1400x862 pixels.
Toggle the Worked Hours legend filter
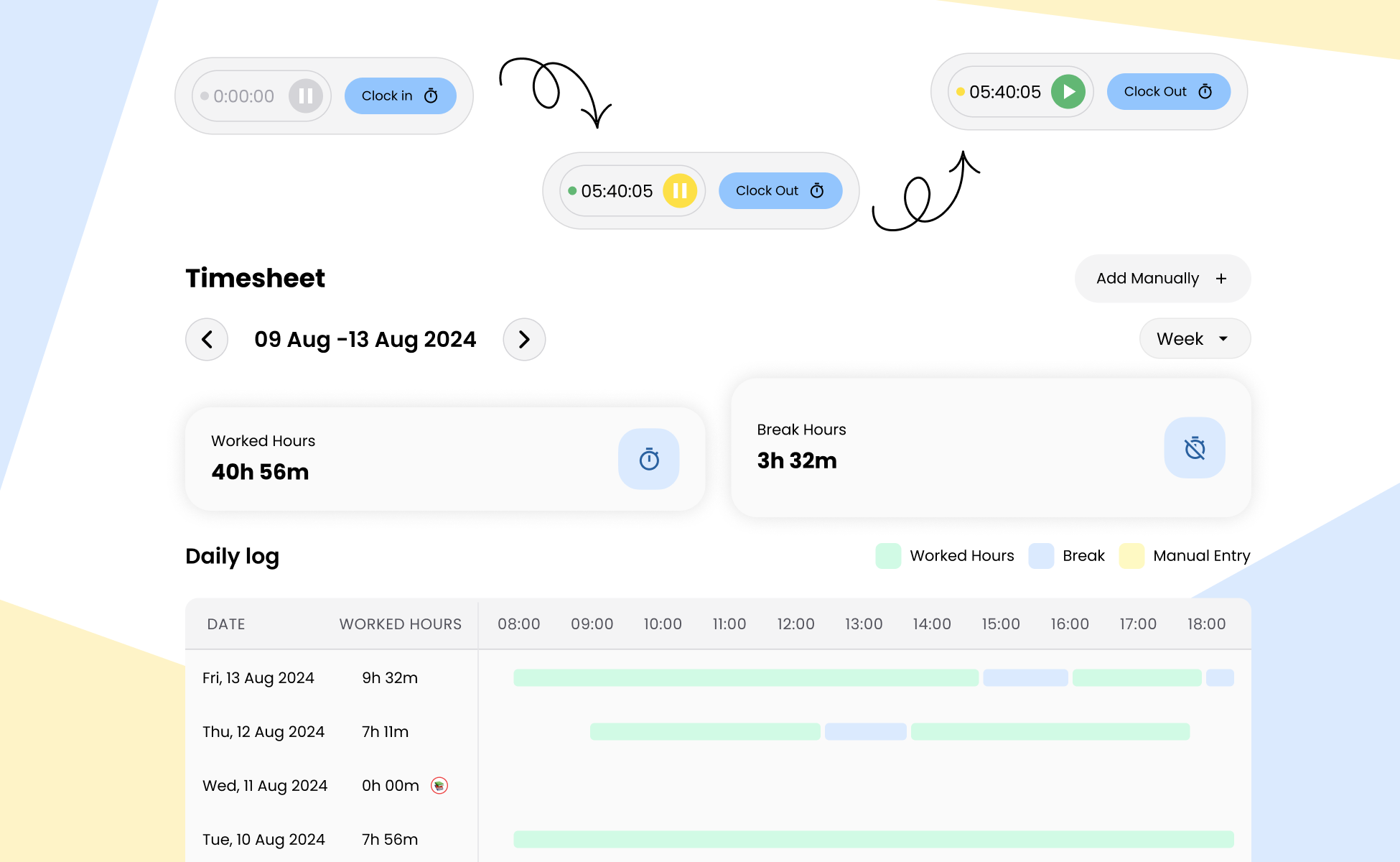[887, 555]
